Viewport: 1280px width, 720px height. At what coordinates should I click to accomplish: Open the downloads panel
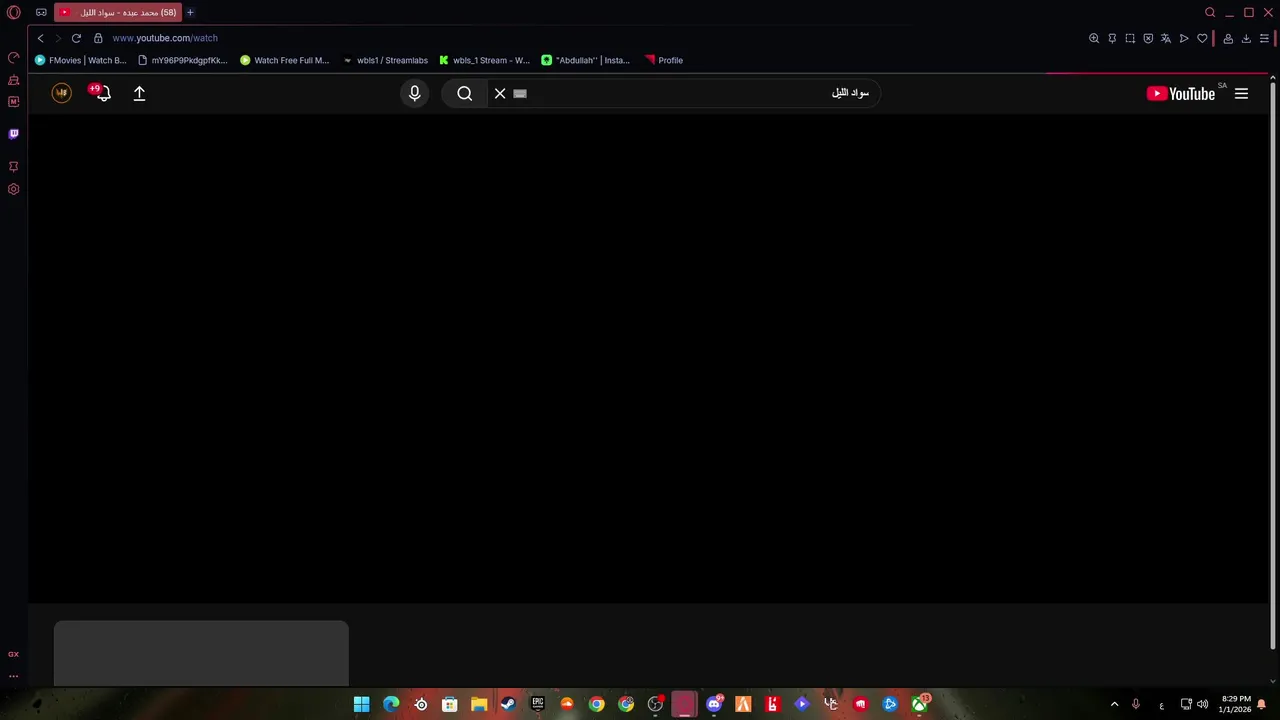click(x=1246, y=38)
